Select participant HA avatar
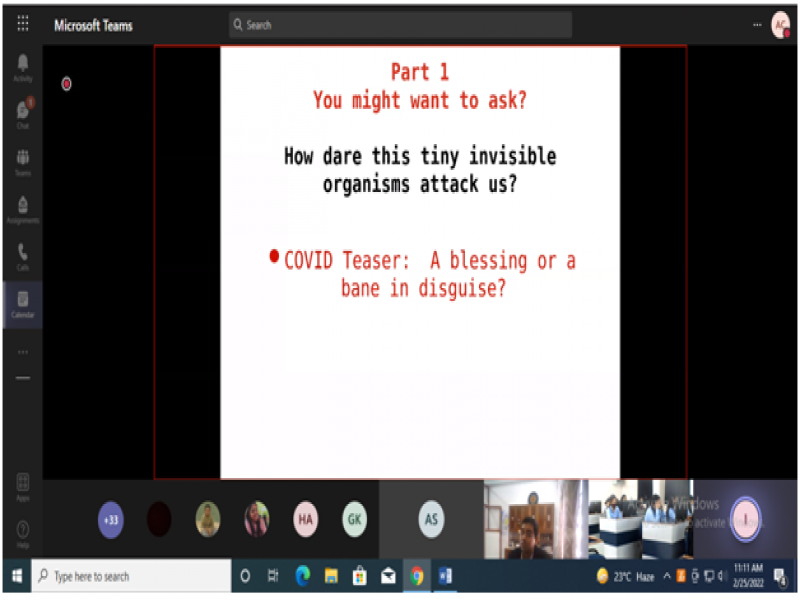800x600 pixels. point(305,519)
